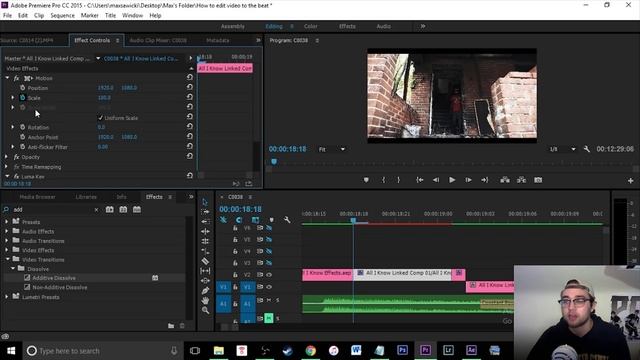This screenshot has width=640, height=360.
Task: Open the Marker menu
Action: click(89, 16)
